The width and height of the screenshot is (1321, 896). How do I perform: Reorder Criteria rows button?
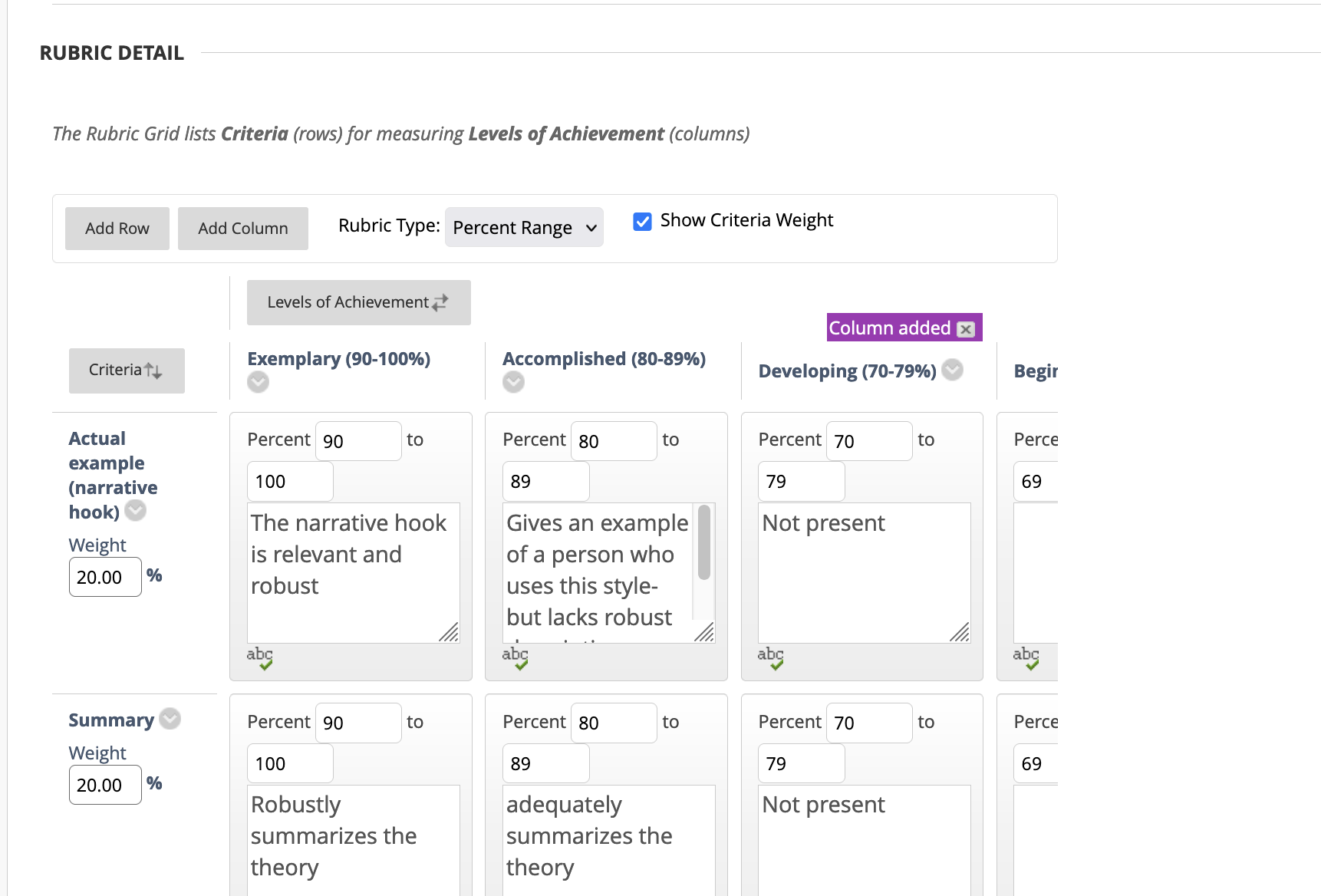pyautogui.click(x=127, y=371)
